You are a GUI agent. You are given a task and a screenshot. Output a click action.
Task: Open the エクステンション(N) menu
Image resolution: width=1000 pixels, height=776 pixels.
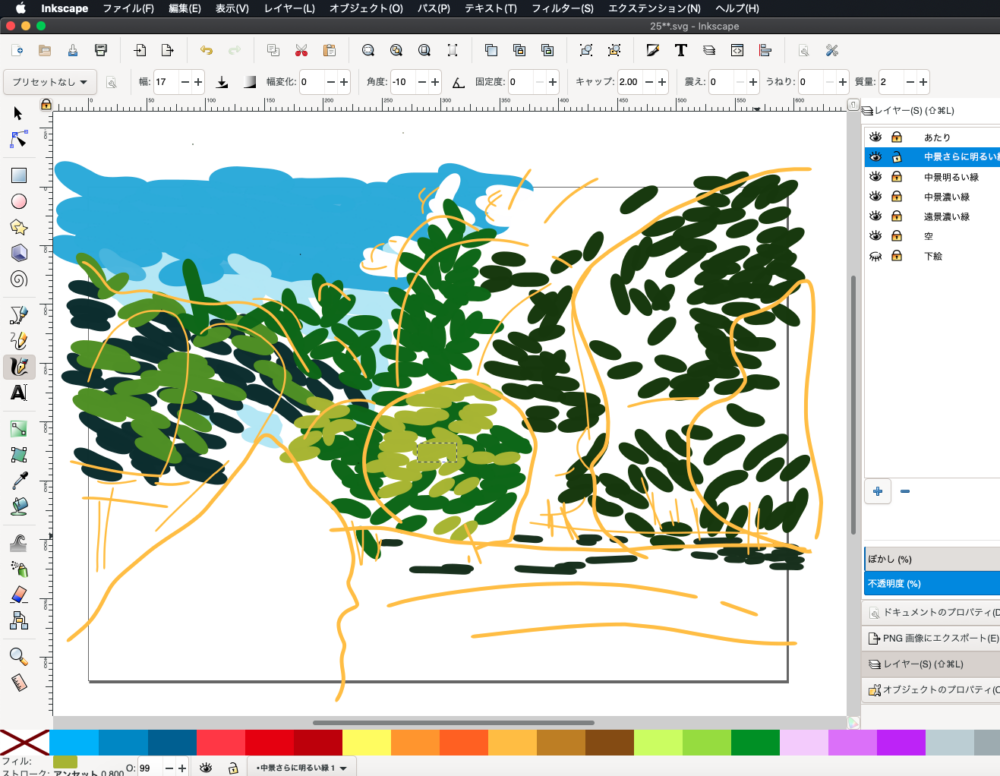(654, 8)
